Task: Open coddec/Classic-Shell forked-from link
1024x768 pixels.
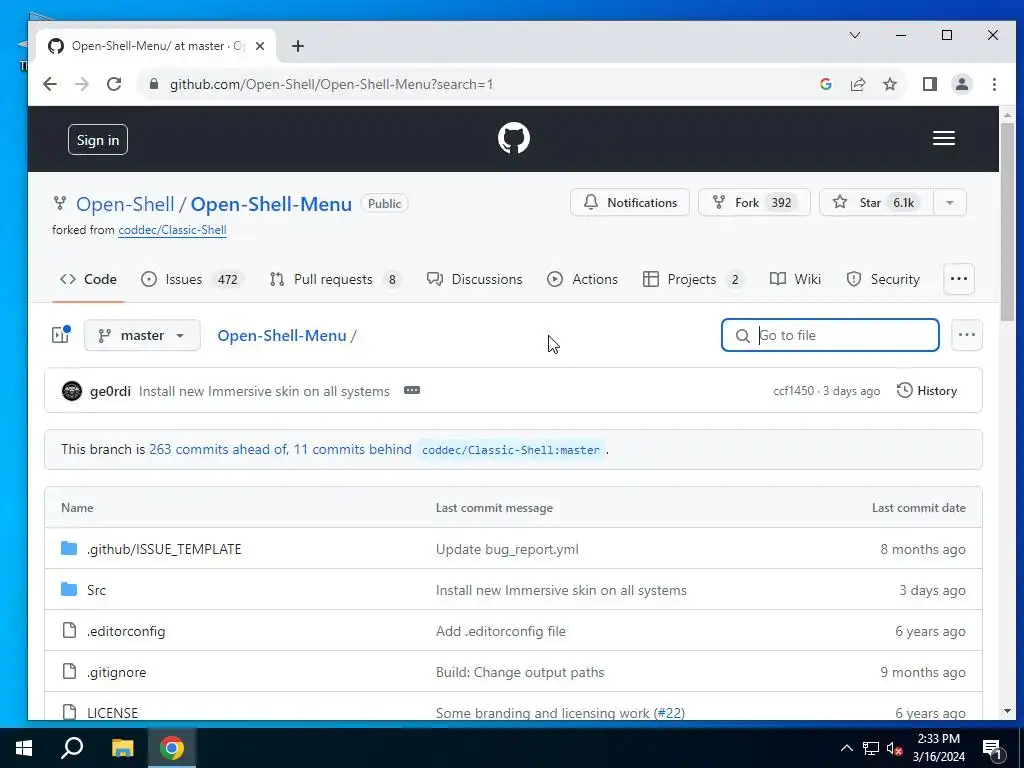Action: click(172, 230)
